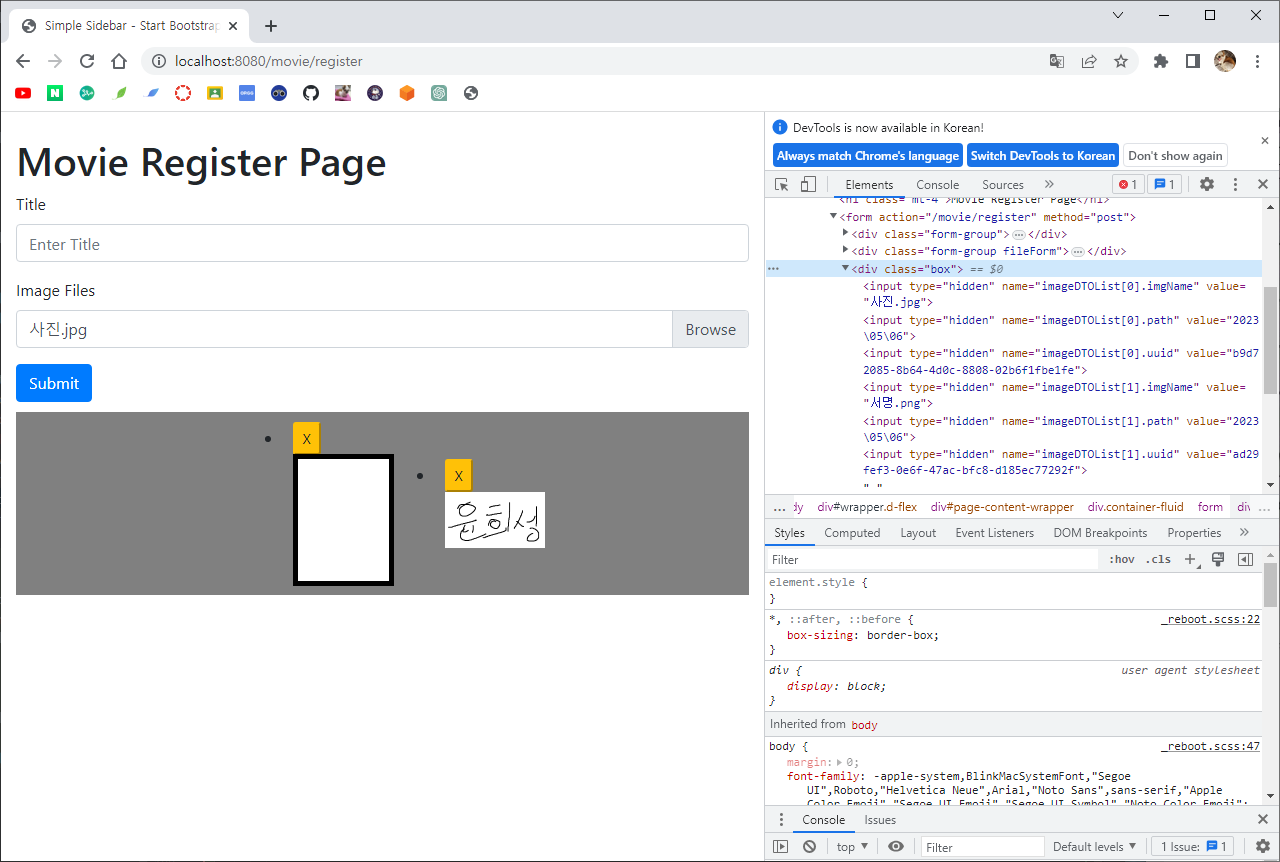The height and width of the screenshot is (862, 1280).
Task: Activate the inspect element picker tool
Action: (x=782, y=184)
